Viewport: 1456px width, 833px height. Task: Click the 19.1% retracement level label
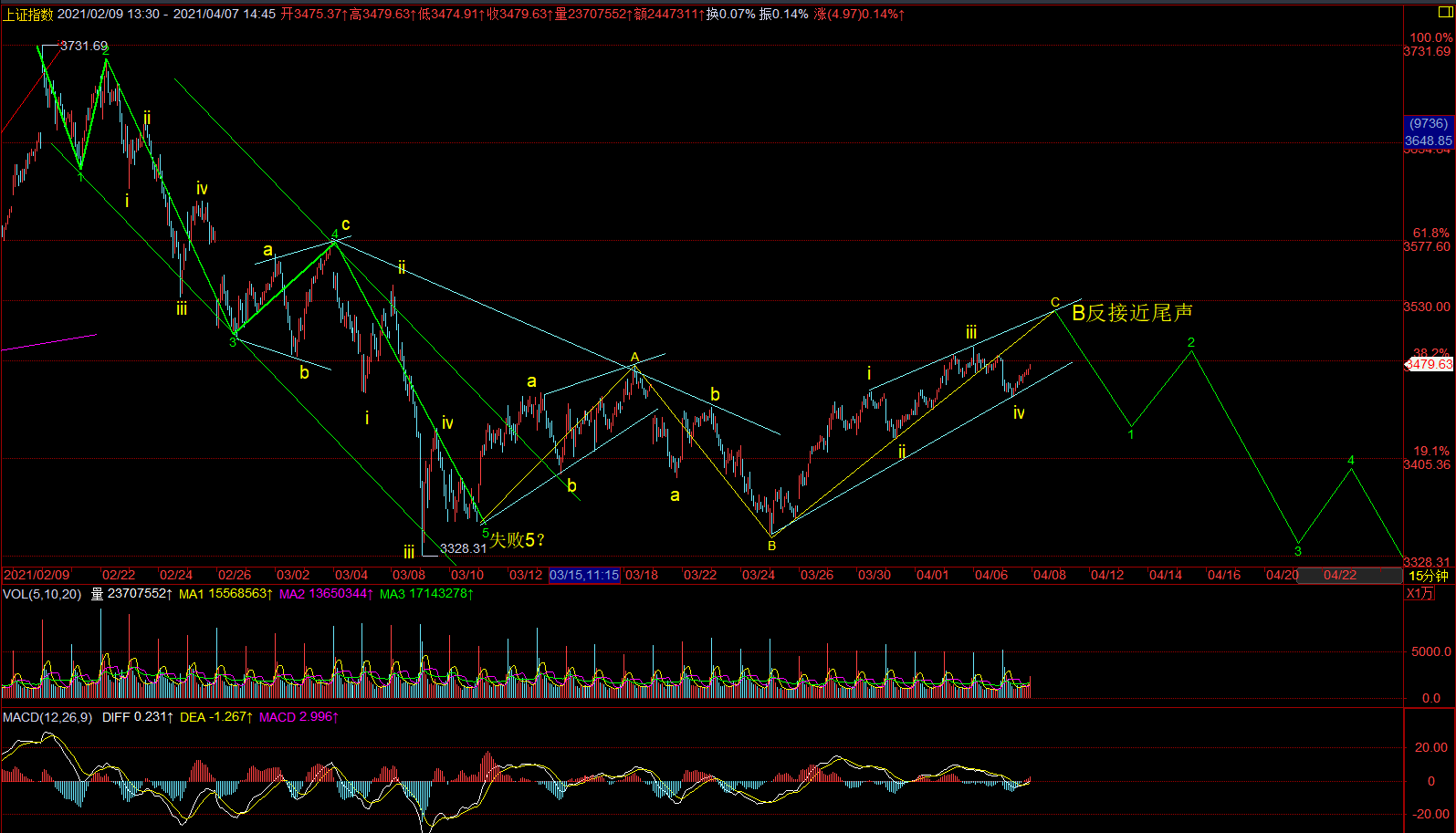coord(1431,451)
